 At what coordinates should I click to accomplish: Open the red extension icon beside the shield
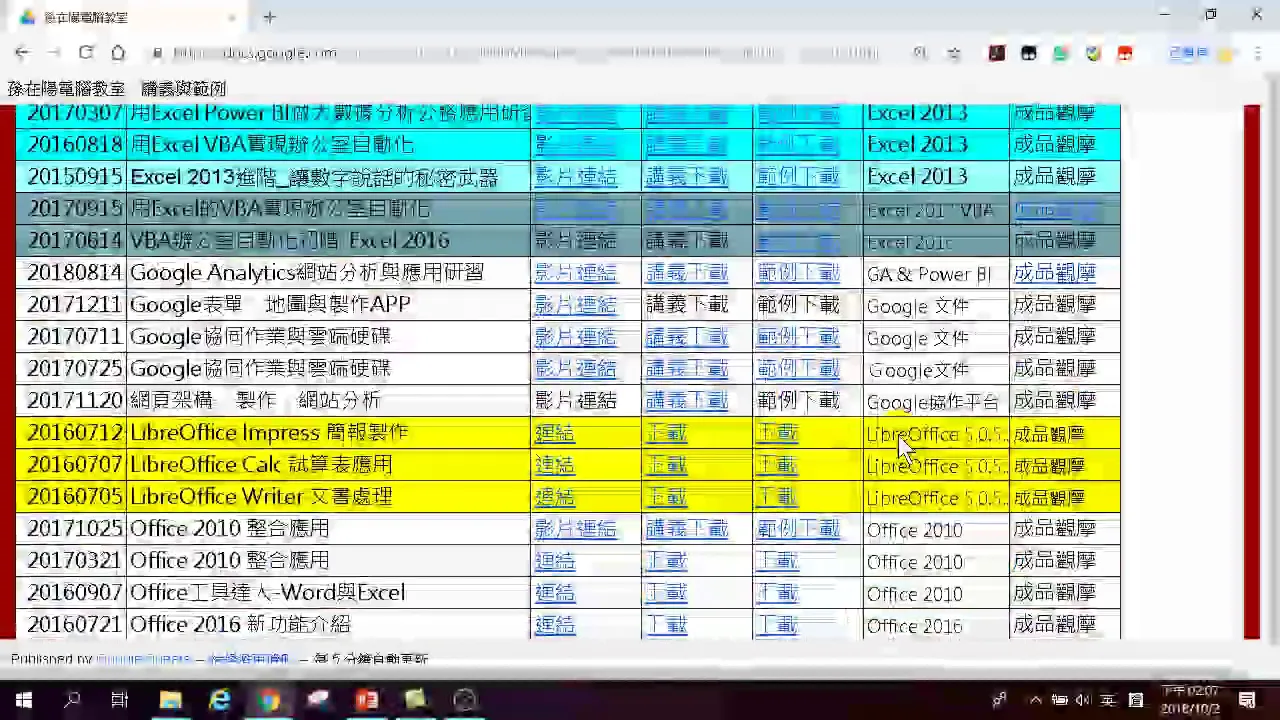point(1125,53)
